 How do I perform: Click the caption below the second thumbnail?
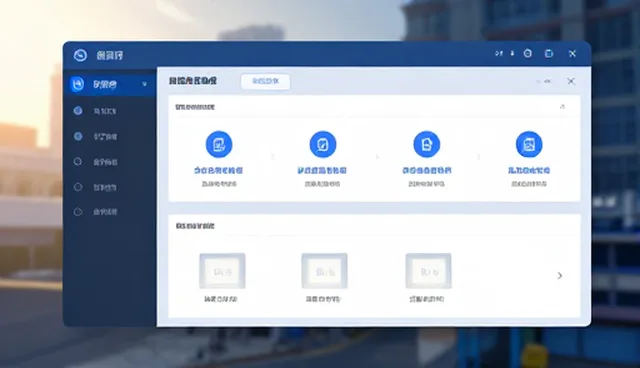[x=323, y=299]
